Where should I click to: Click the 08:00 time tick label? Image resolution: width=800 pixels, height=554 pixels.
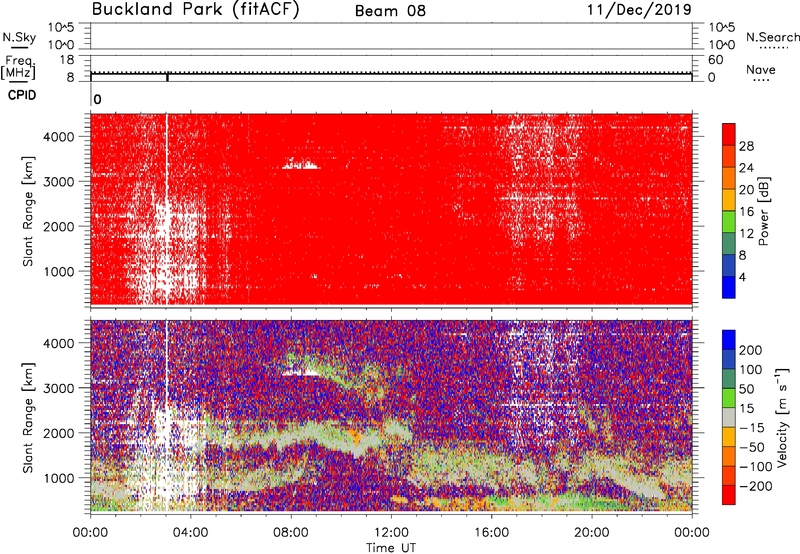click(x=291, y=533)
